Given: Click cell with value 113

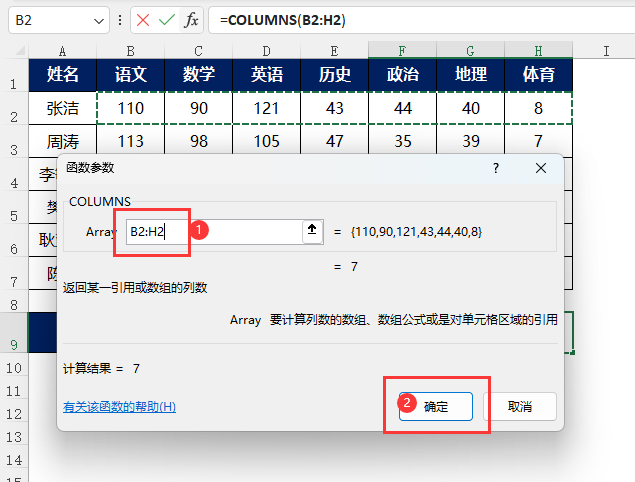Looking at the screenshot, I should 130,140.
